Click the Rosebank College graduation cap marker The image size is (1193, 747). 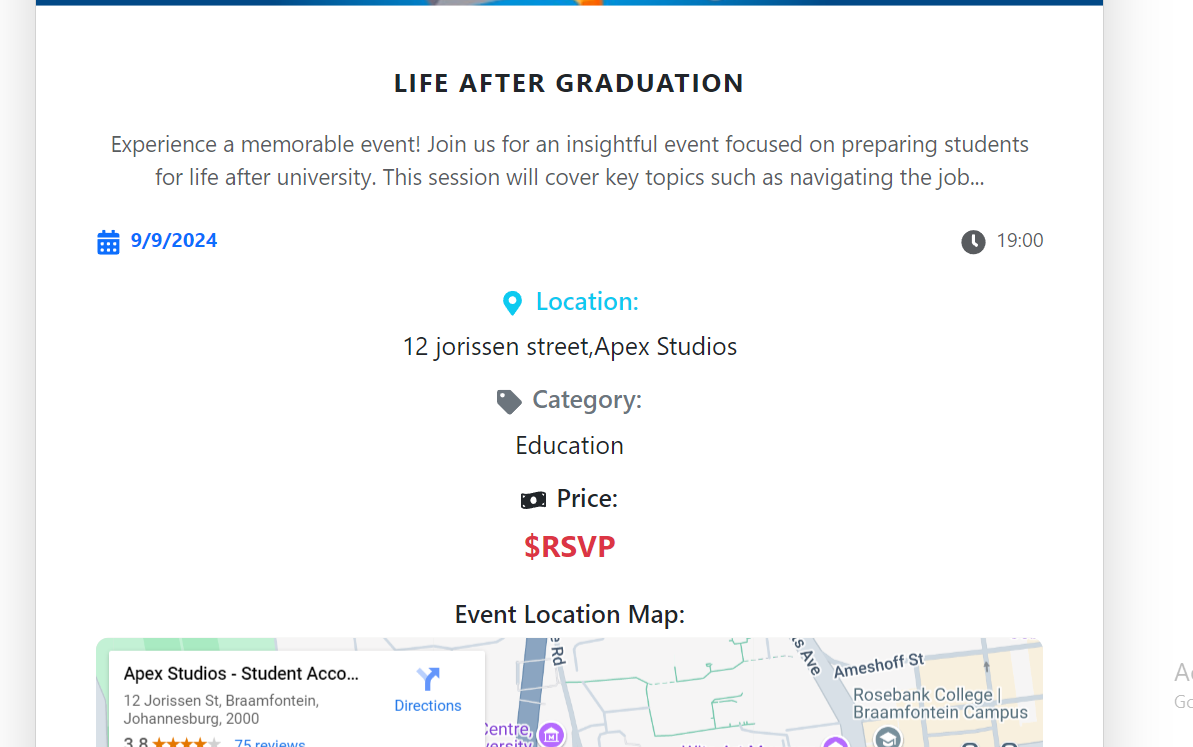(887, 738)
